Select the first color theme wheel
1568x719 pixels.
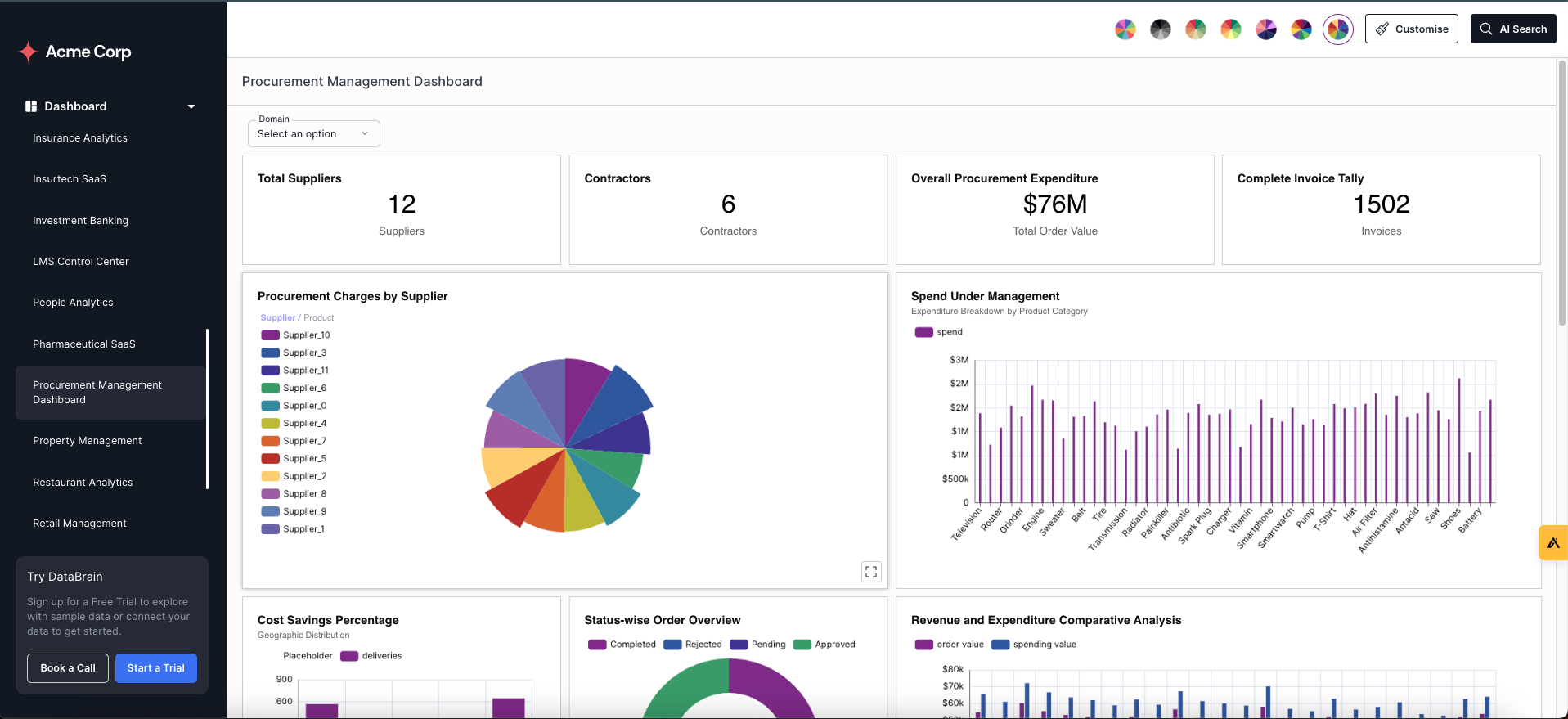1125,29
